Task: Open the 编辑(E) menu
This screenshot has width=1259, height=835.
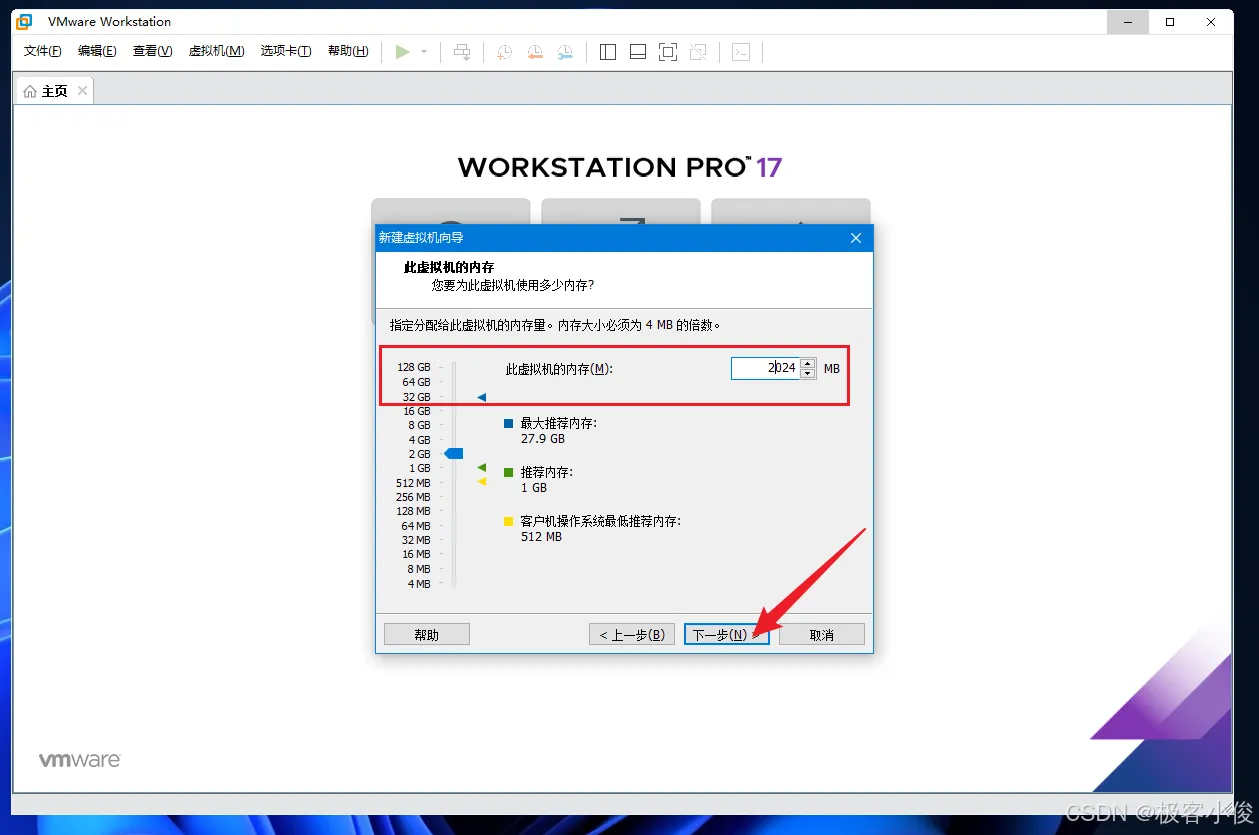Action: [97, 51]
